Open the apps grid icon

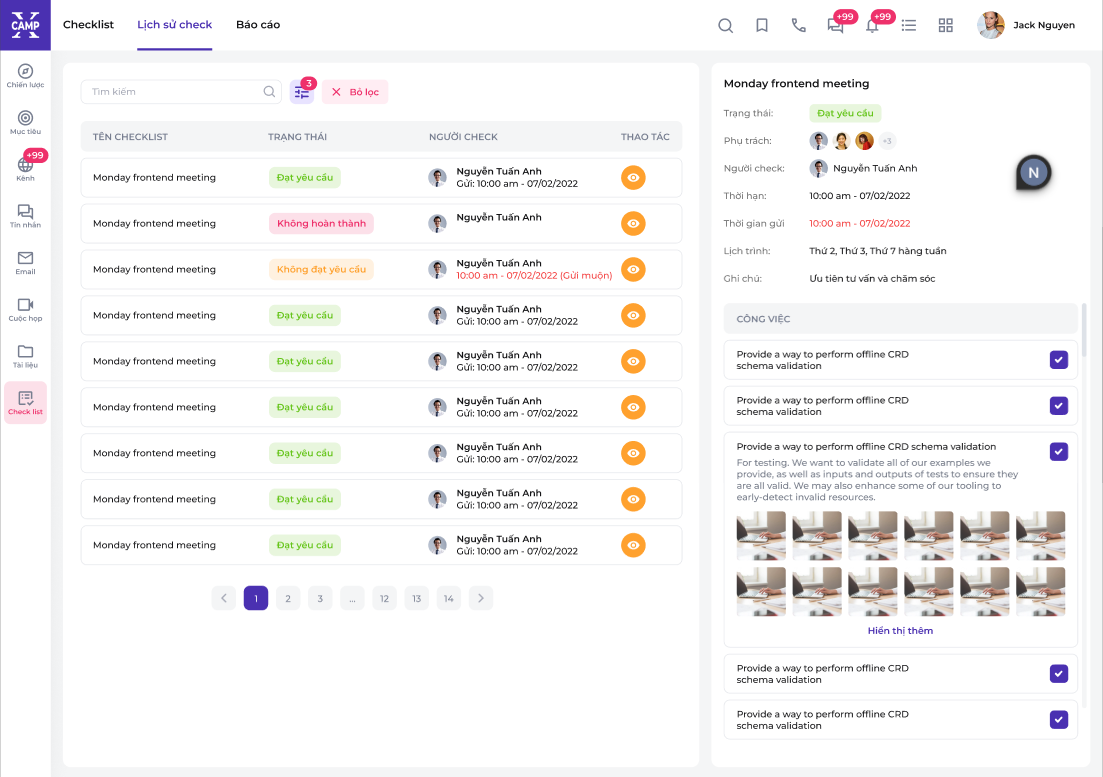pos(945,26)
